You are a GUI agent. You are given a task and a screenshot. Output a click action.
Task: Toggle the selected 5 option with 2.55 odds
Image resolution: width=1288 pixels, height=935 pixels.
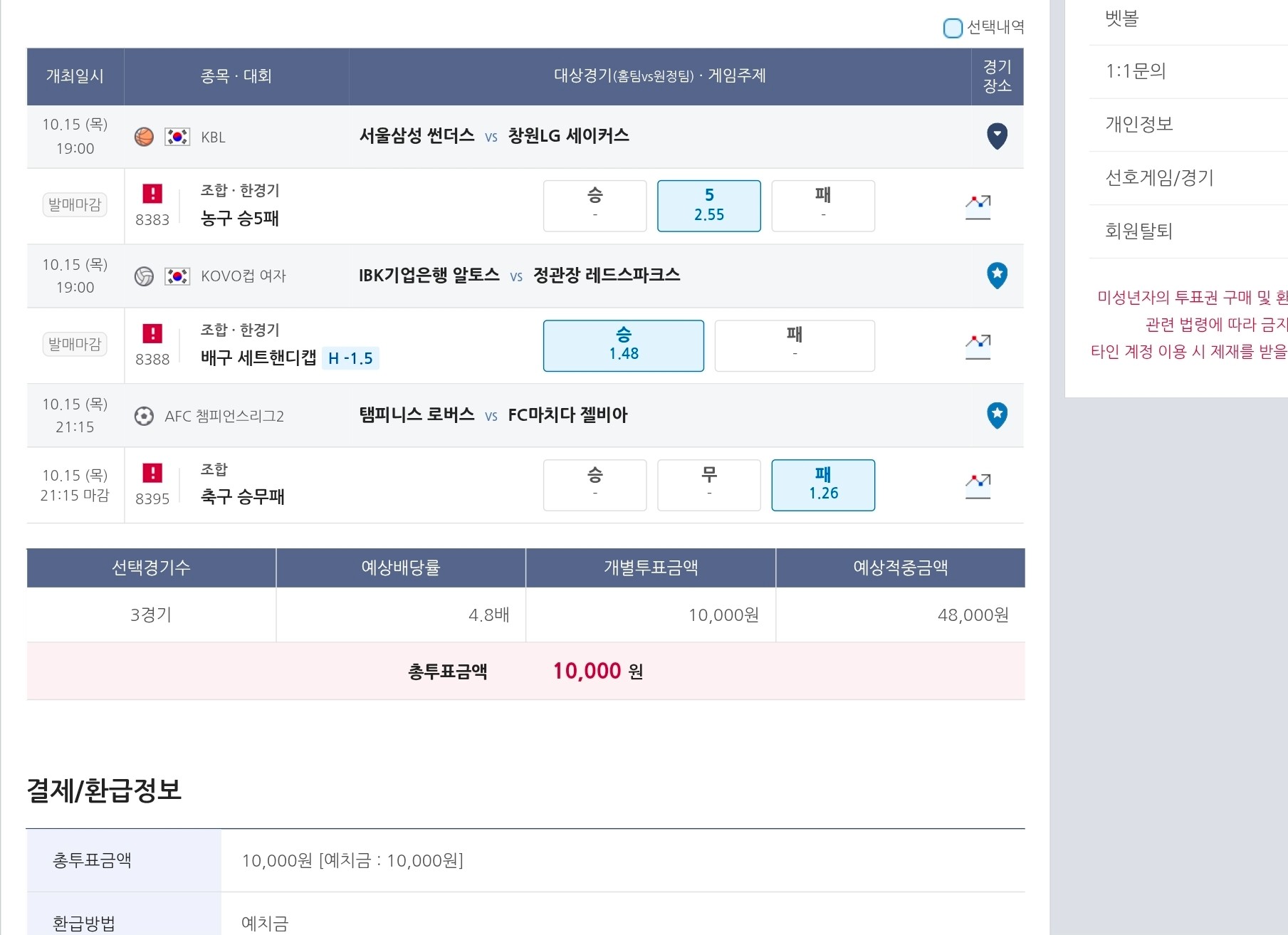point(709,206)
